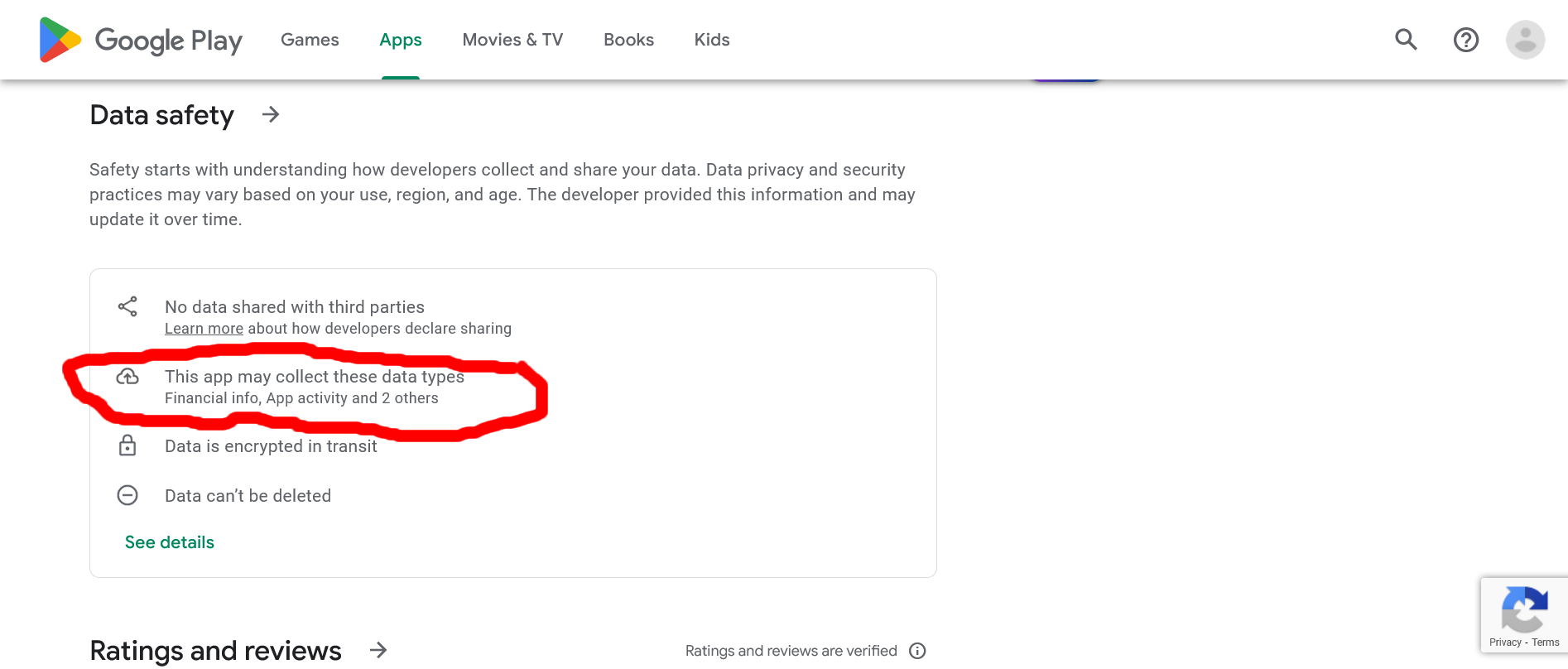The image size is (1568, 669).
Task: Switch to the Games tab
Action: 310,40
